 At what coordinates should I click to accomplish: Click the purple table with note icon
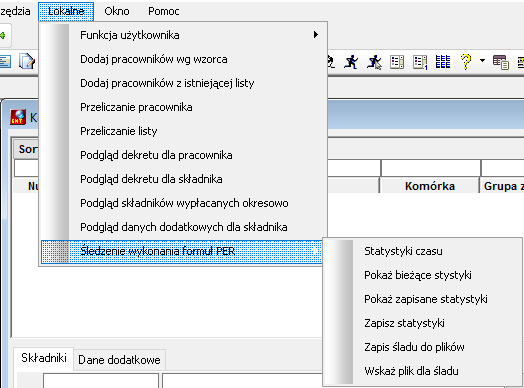coord(501,62)
